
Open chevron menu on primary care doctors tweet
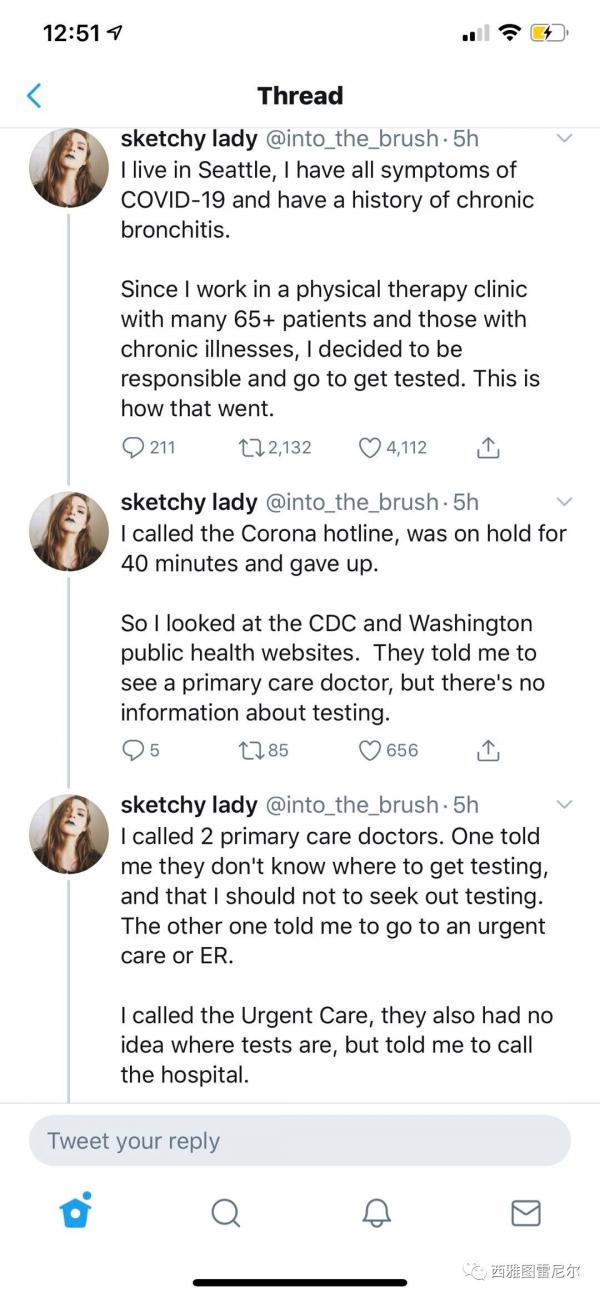click(564, 804)
